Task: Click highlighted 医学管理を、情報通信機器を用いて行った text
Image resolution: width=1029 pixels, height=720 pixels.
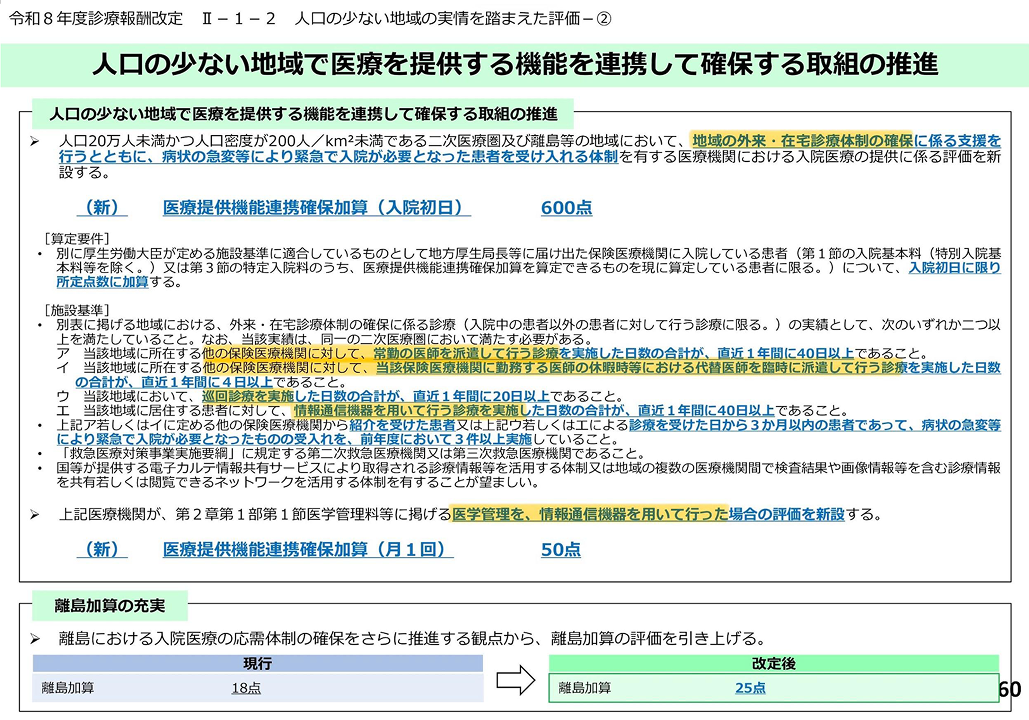Action: [590, 514]
